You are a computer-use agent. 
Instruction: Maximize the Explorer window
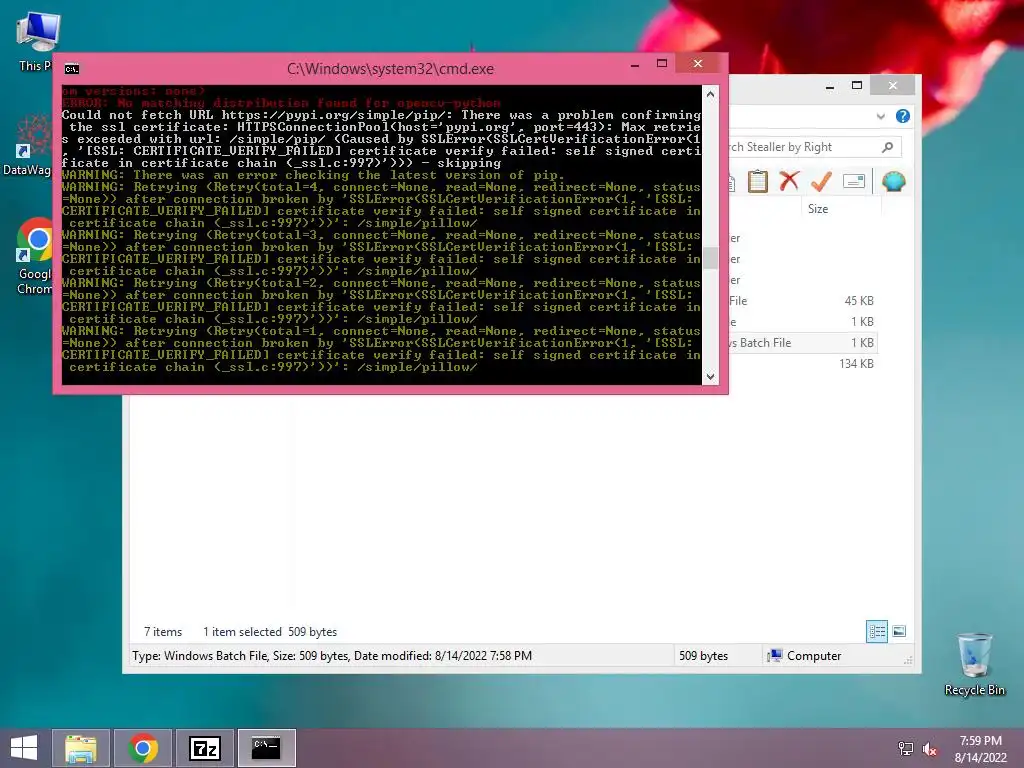coord(857,86)
